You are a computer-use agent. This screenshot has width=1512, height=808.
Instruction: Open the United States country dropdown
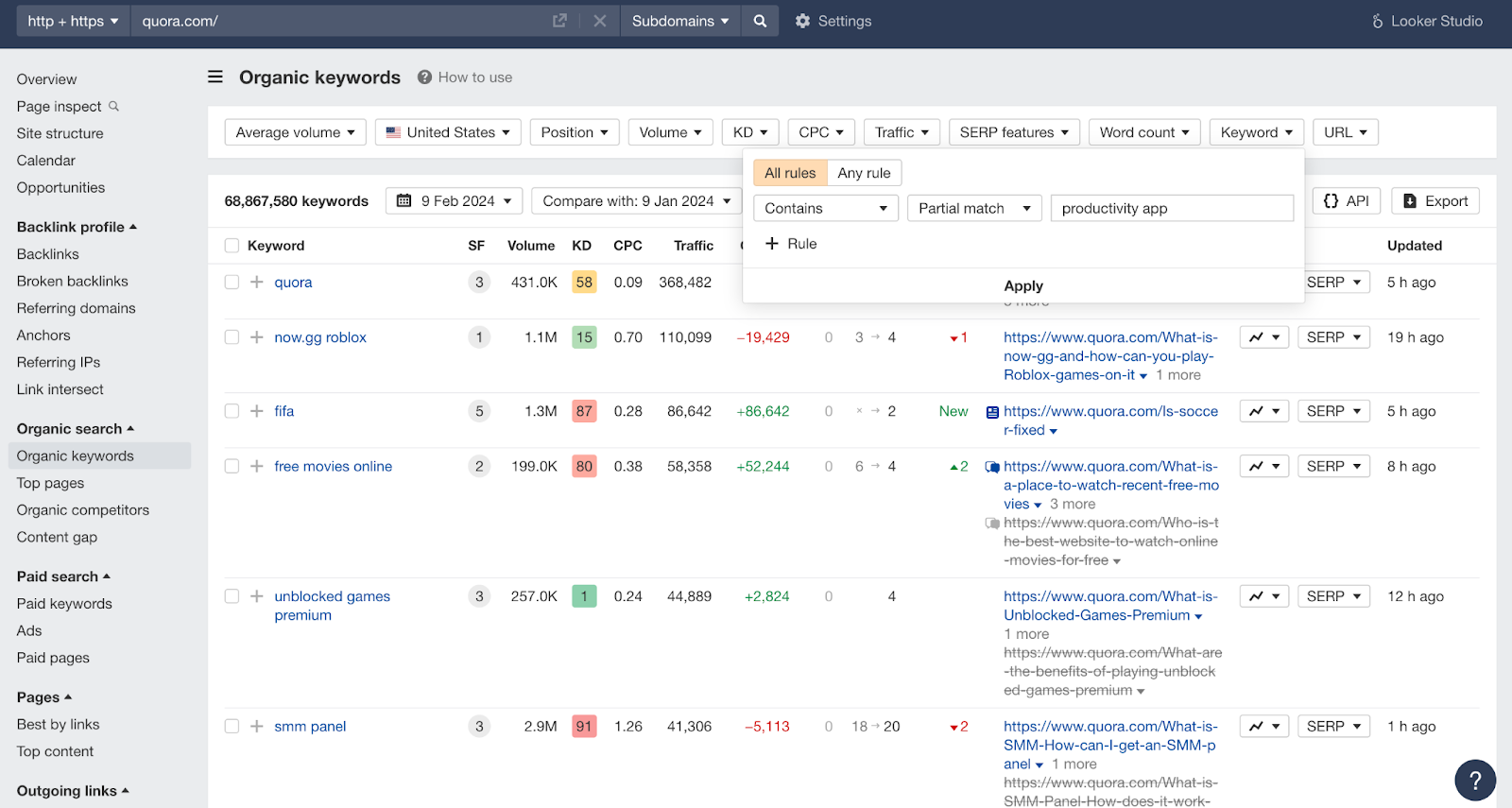pyautogui.click(x=448, y=132)
